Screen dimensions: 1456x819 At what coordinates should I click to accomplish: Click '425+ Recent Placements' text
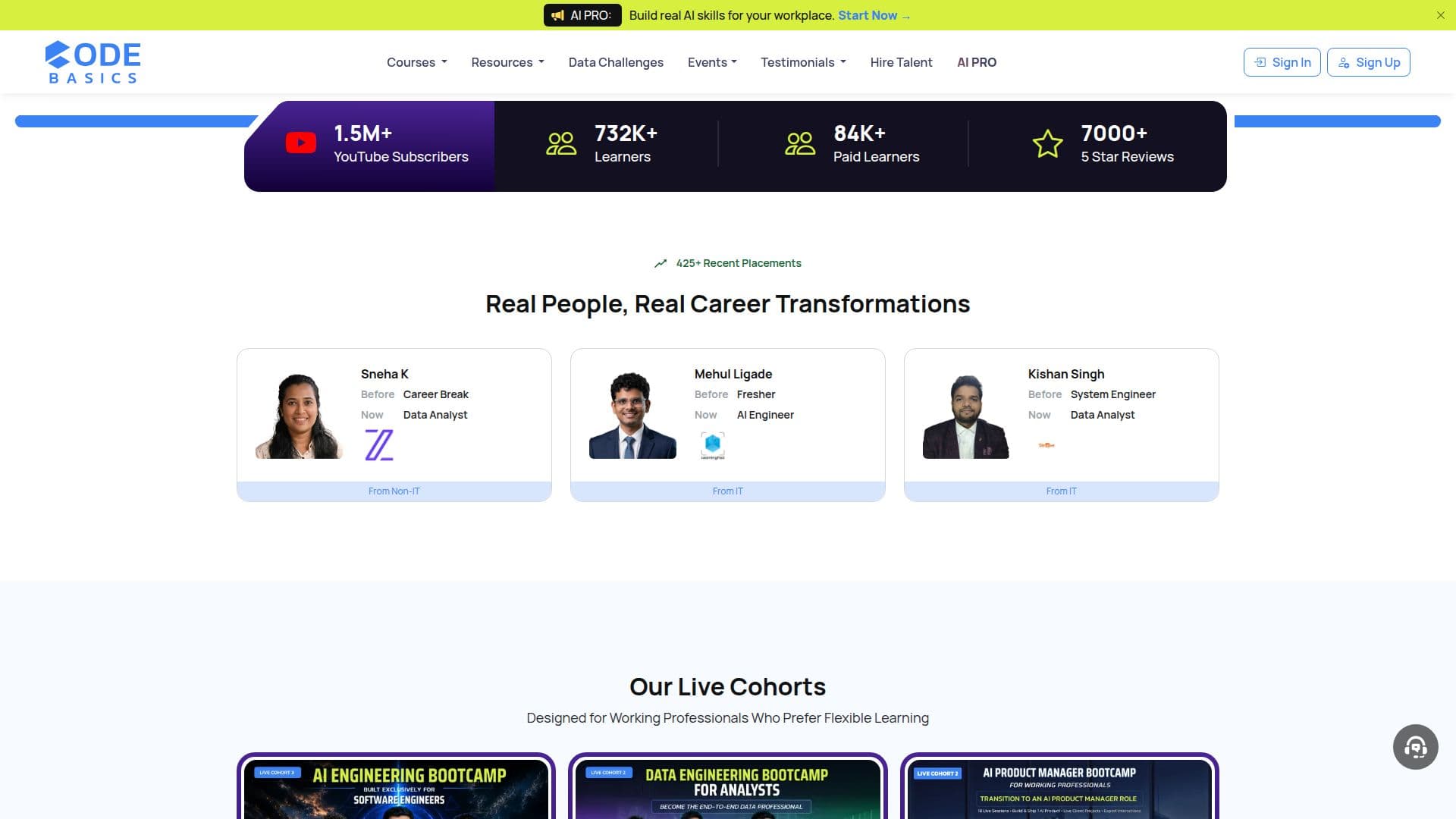[x=739, y=263]
